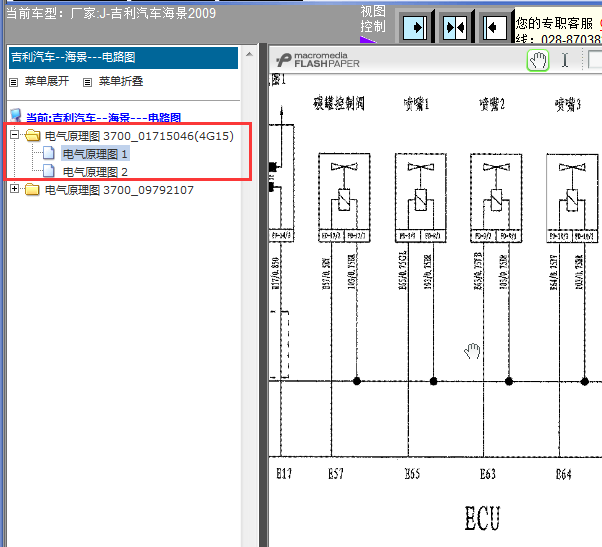The height and width of the screenshot is (547, 602).
Task: Click the 菜单展开 expand menu link
Action: point(47,81)
